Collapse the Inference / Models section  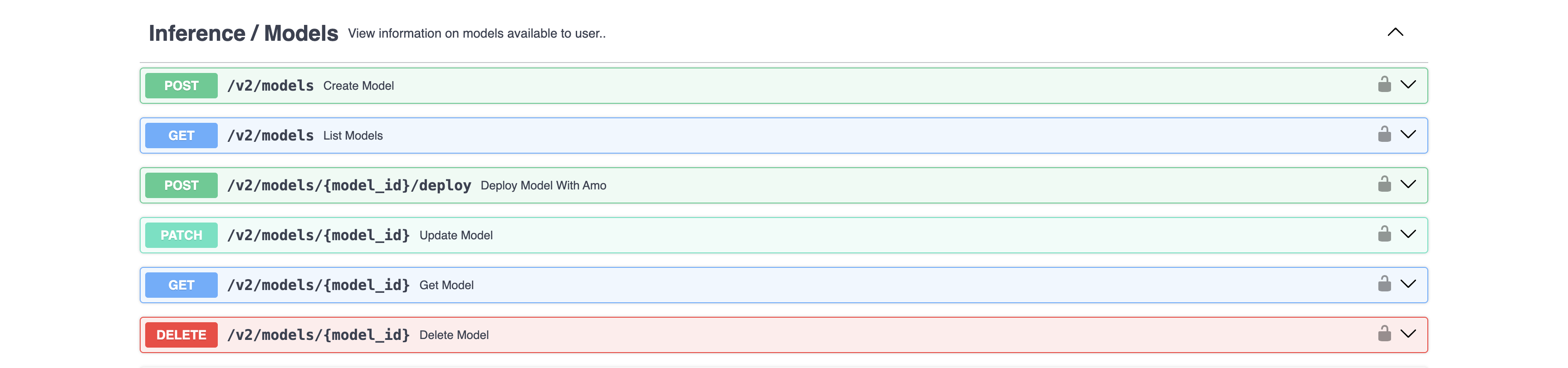tap(1395, 32)
